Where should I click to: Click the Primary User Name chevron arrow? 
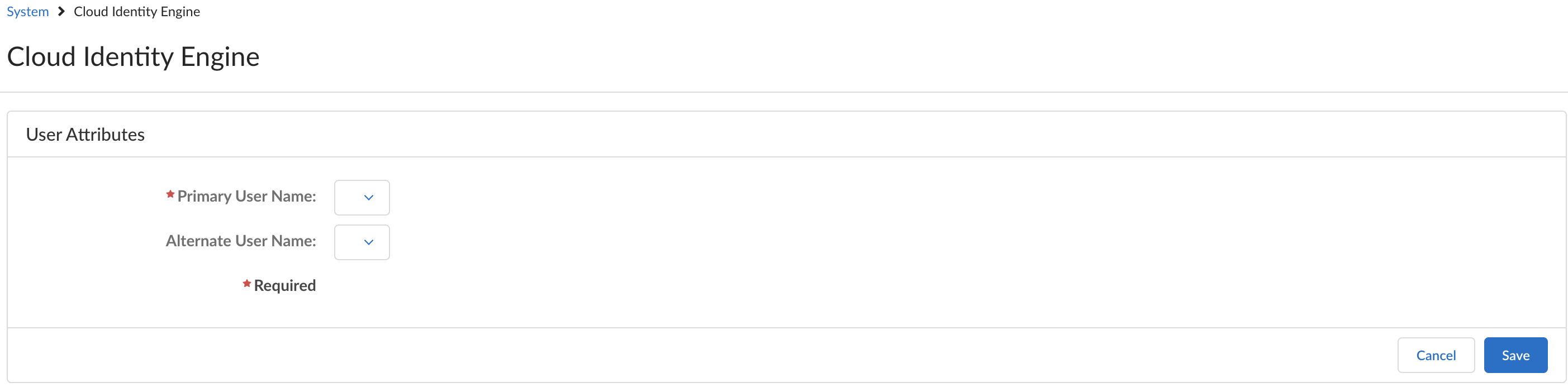369,197
